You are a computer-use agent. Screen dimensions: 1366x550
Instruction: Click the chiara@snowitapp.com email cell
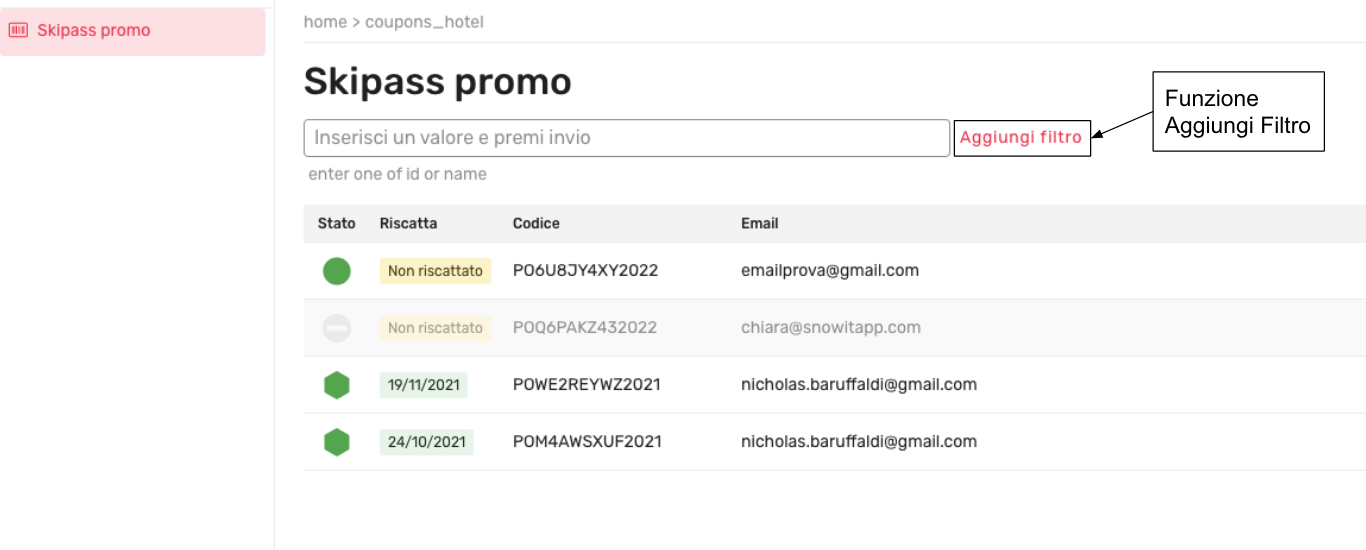tap(830, 328)
